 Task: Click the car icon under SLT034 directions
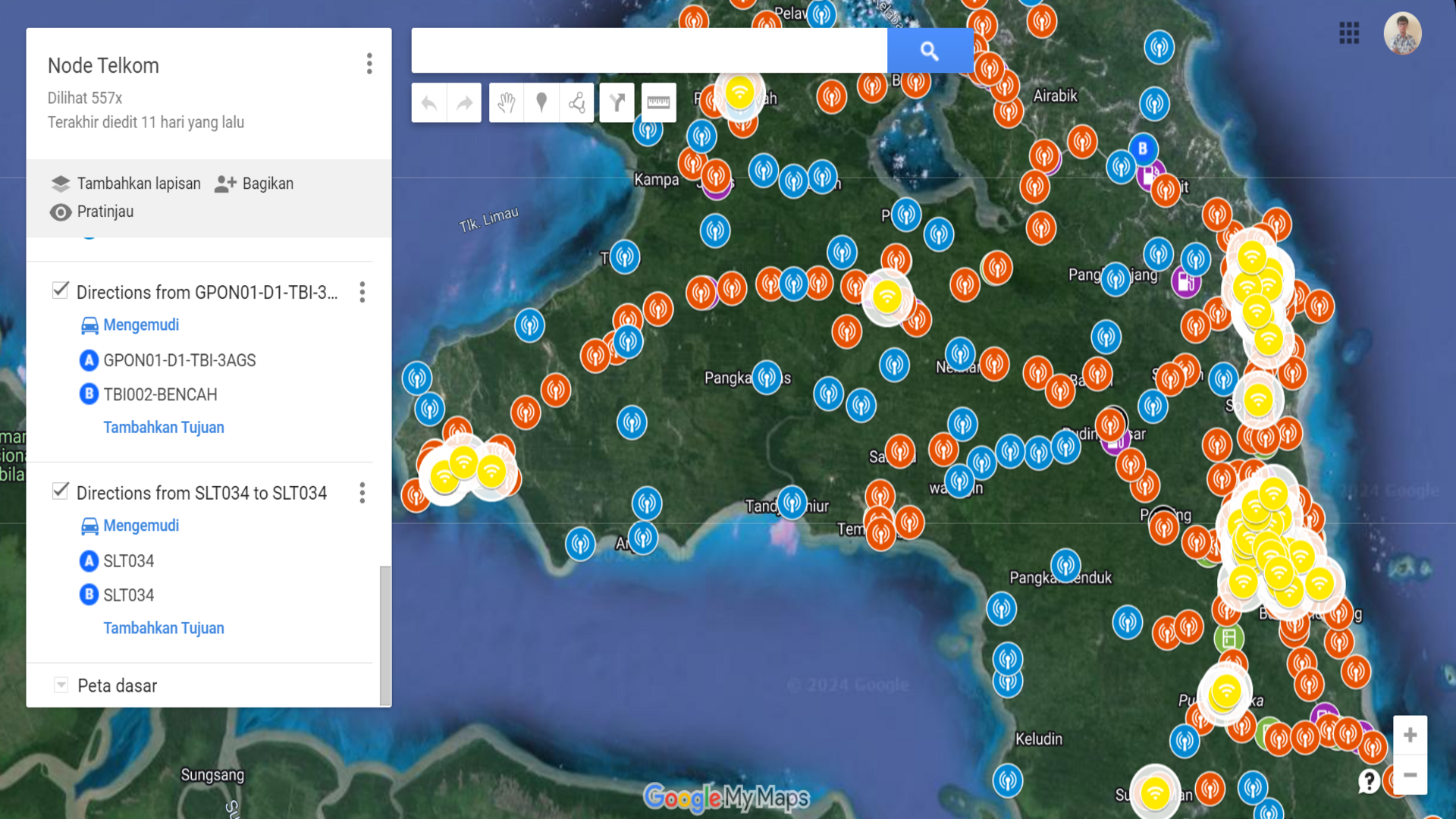(x=89, y=526)
